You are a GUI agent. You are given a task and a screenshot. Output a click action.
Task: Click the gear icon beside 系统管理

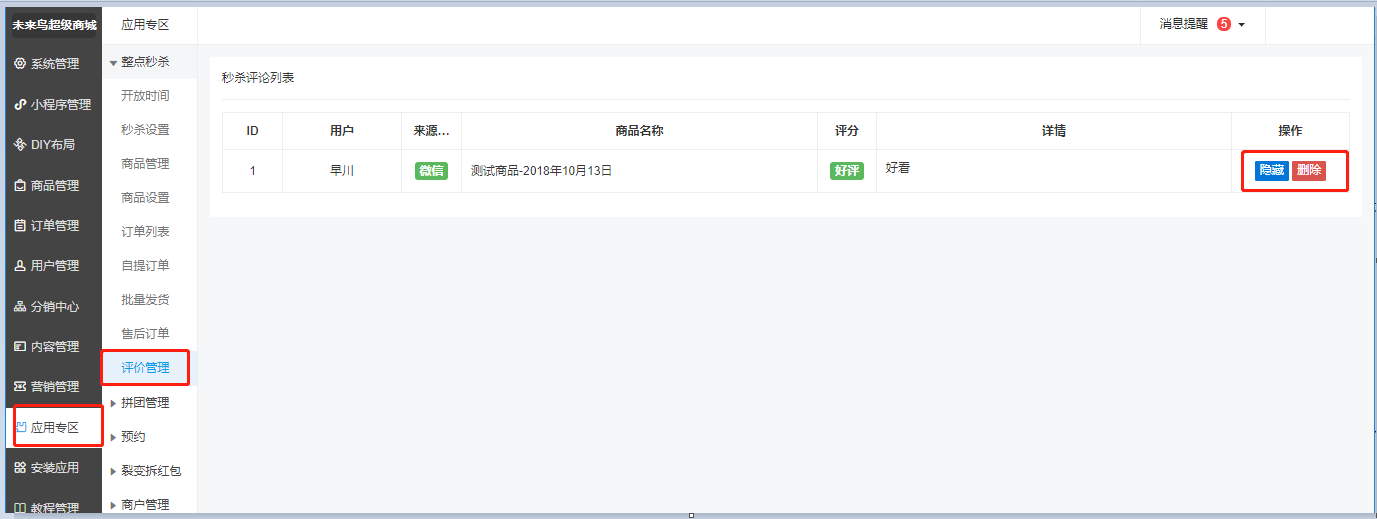pos(20,64)
